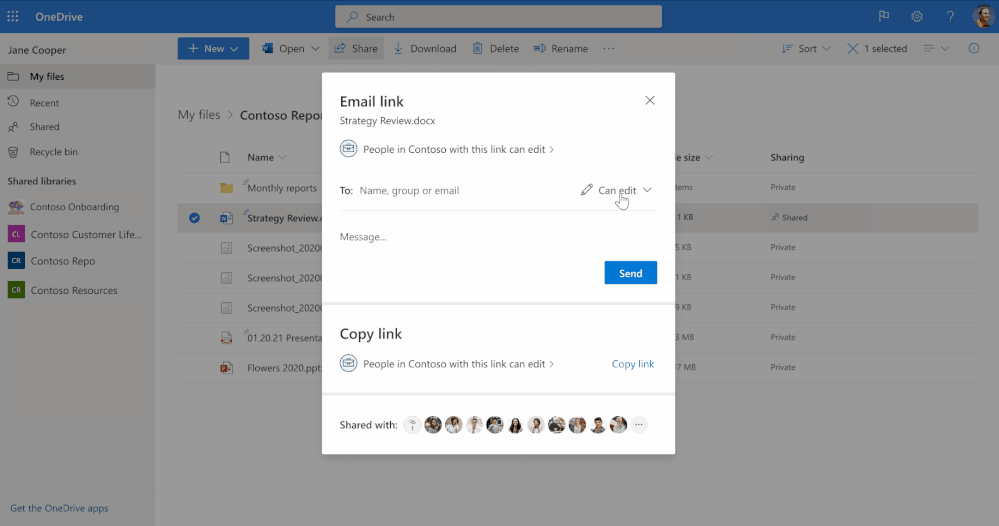Open the information details pane icon
Screen dimensions: 999x526
point(974,48)
